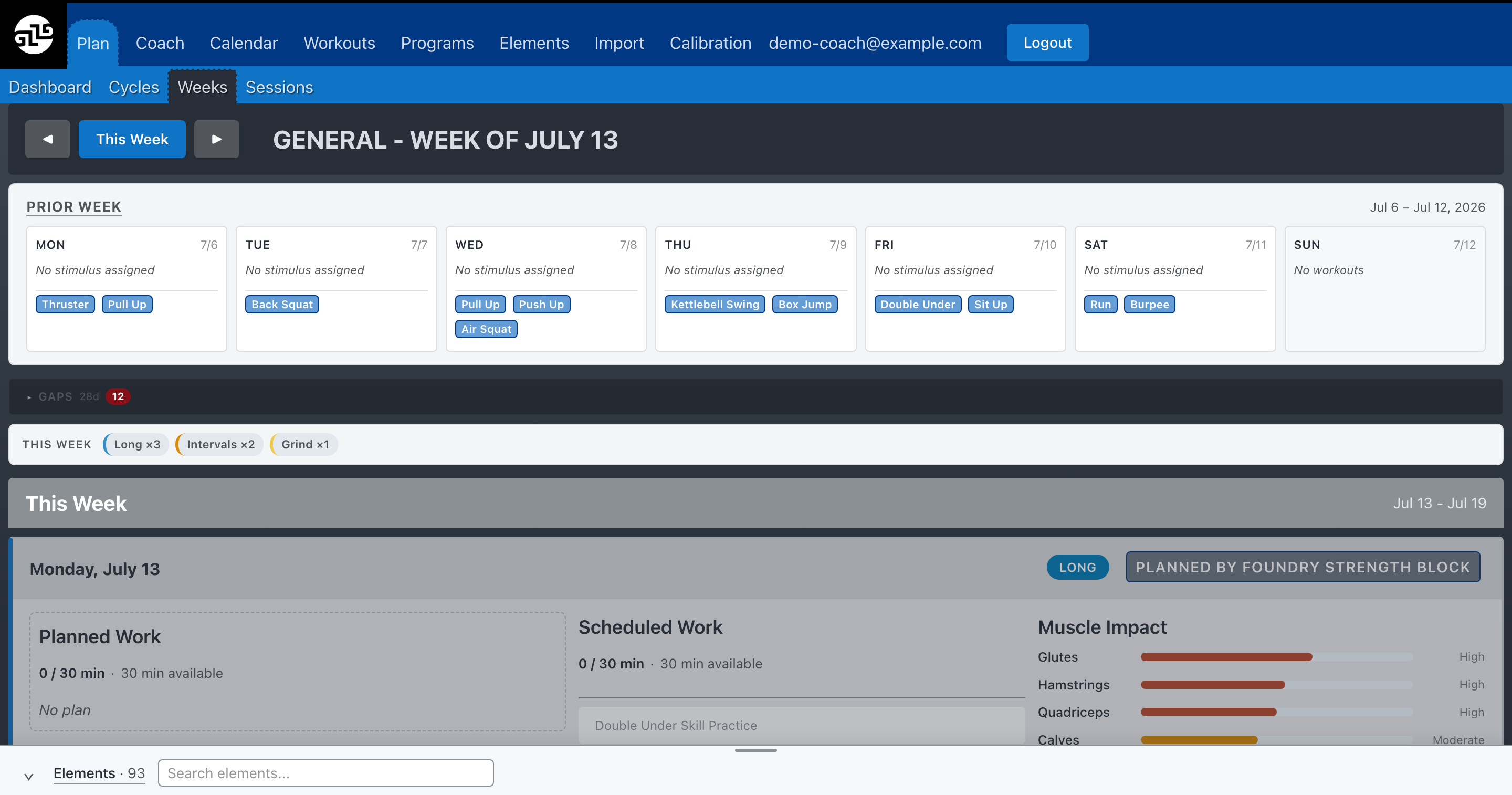1512x795 pixels.
Task: Click the SUN 7/12 day card
Action: point(1384,289)
